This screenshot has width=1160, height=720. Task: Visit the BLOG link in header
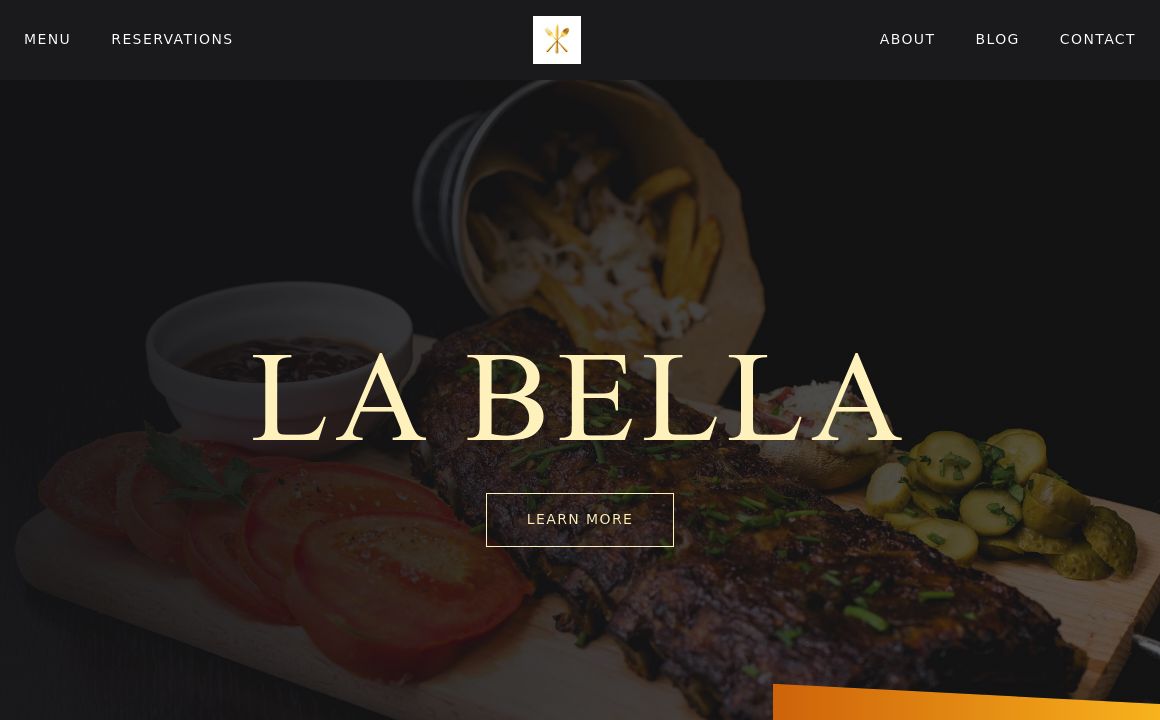(997, 39)
